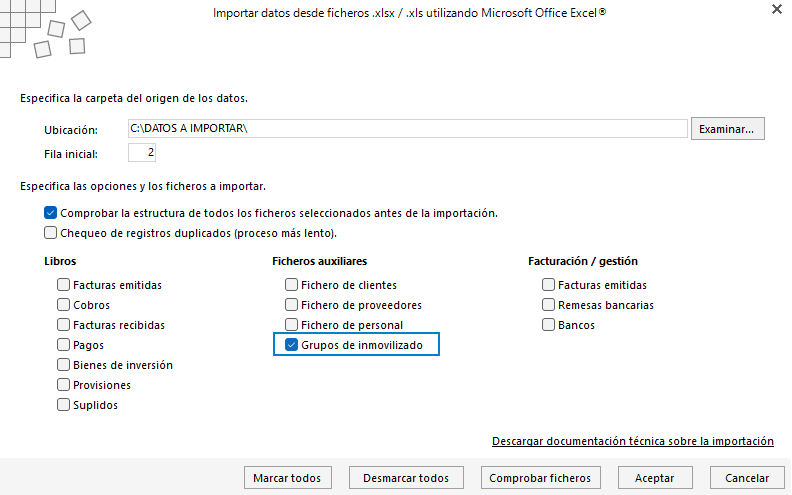This screenshot has height=495, width=792.
Task: Enable the Bancos checkbox
Action: click(x=549, y=325)
